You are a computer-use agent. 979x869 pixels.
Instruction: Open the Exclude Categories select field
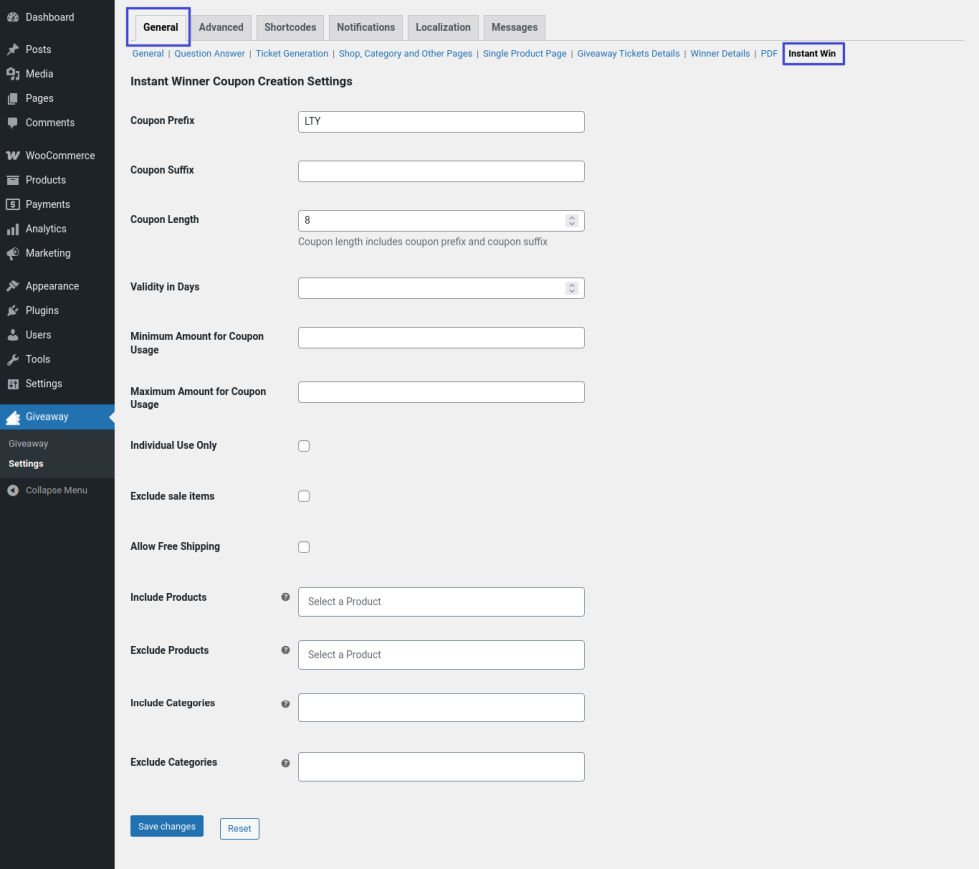click(x=441, y=767)
